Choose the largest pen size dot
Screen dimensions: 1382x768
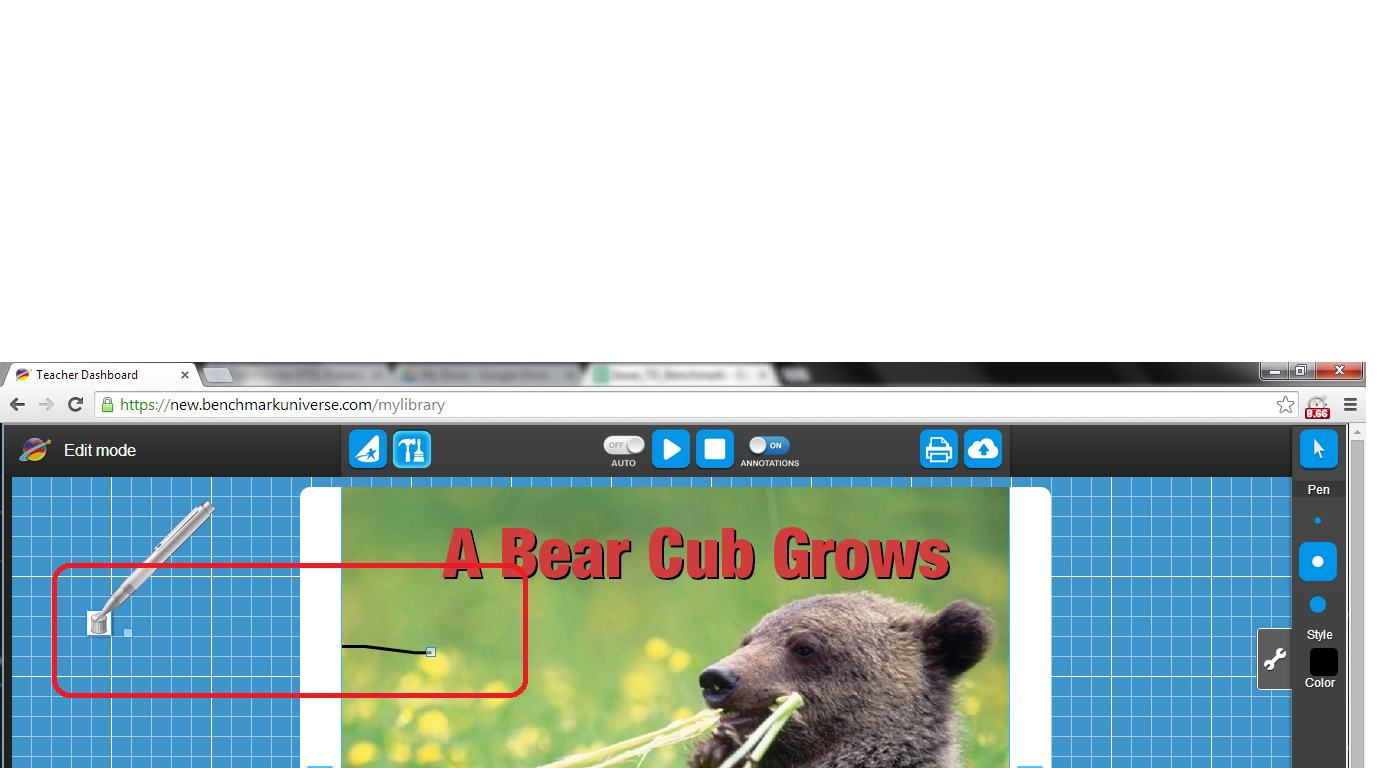[1318, 605]
